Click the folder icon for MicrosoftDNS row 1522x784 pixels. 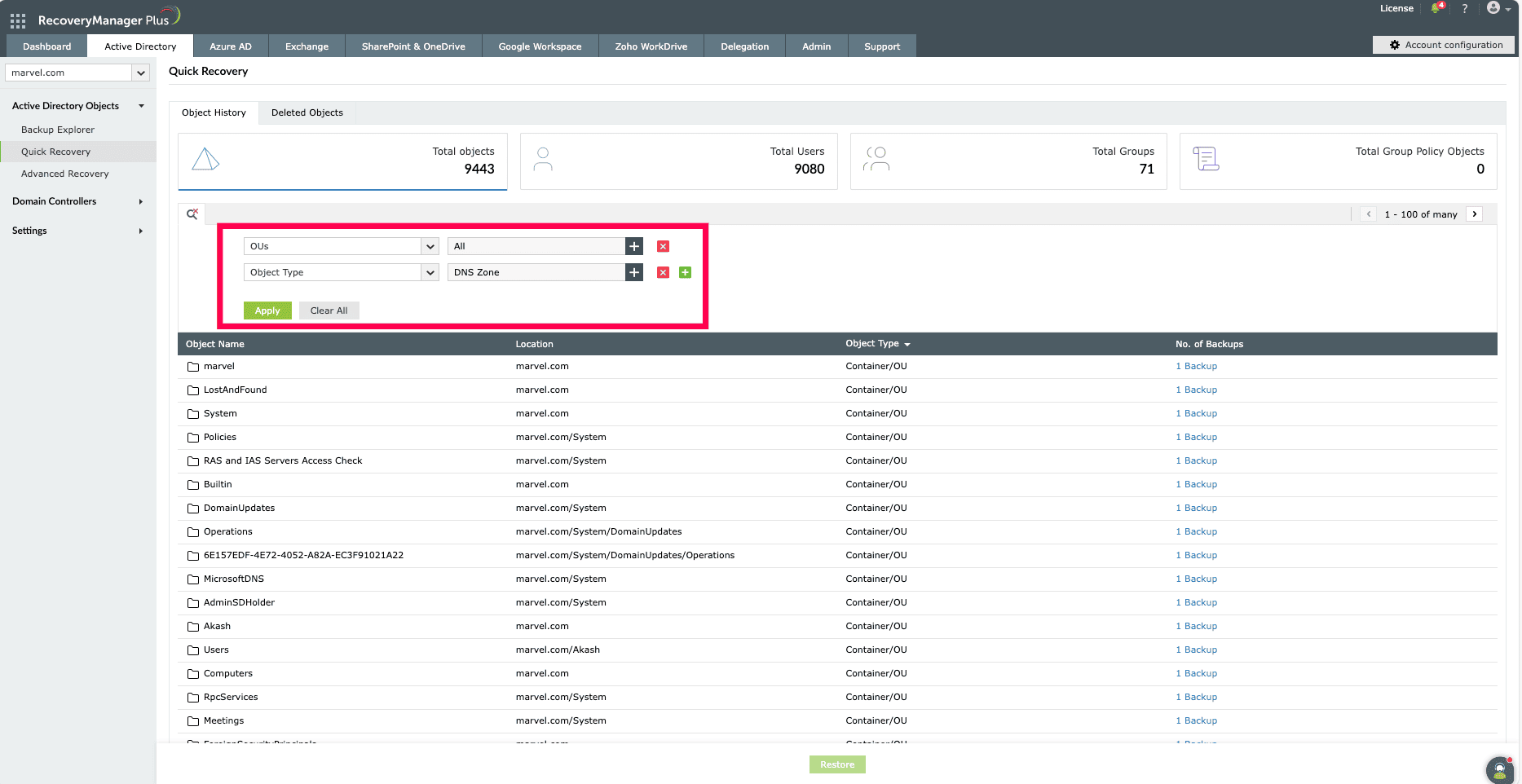click(x=193, y=579)
